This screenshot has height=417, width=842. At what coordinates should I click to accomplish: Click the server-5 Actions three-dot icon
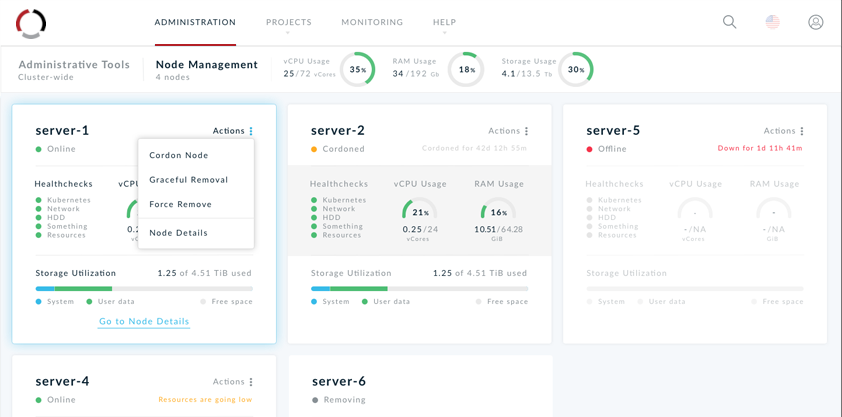tap(802, 131)
